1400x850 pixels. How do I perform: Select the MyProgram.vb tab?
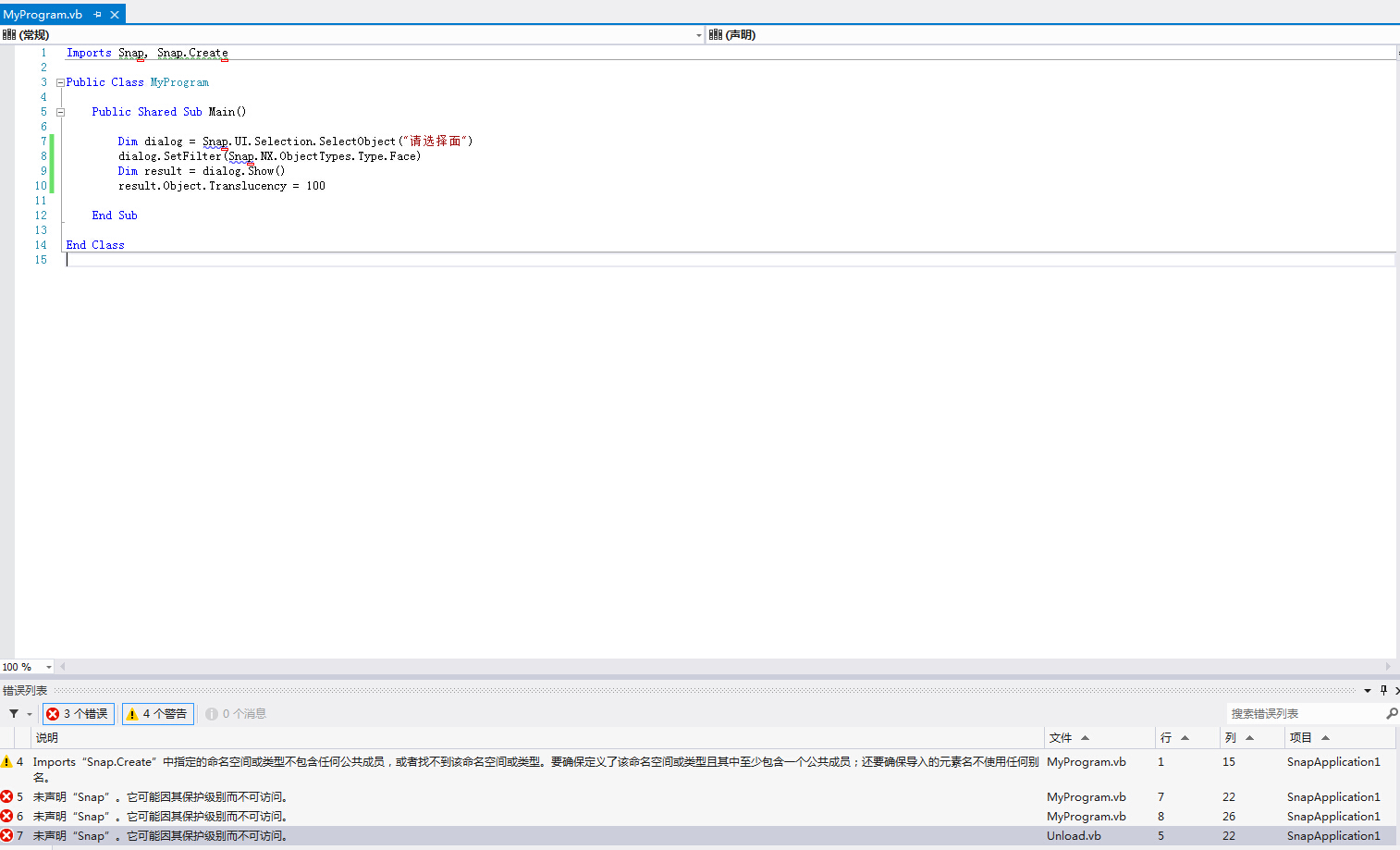pos(43,15)
